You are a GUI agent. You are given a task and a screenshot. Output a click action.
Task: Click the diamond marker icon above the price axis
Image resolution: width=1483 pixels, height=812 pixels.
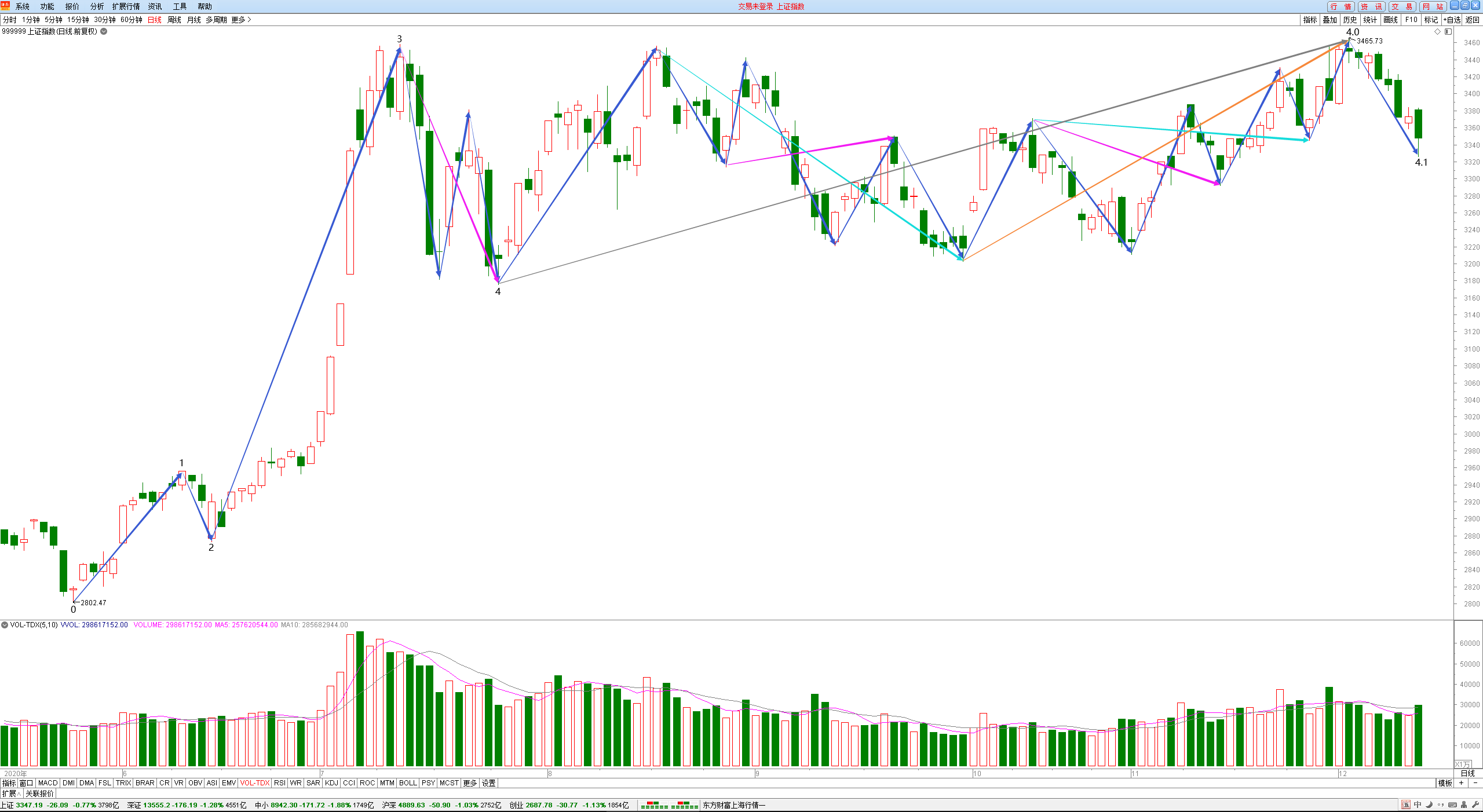(1437, 32)
